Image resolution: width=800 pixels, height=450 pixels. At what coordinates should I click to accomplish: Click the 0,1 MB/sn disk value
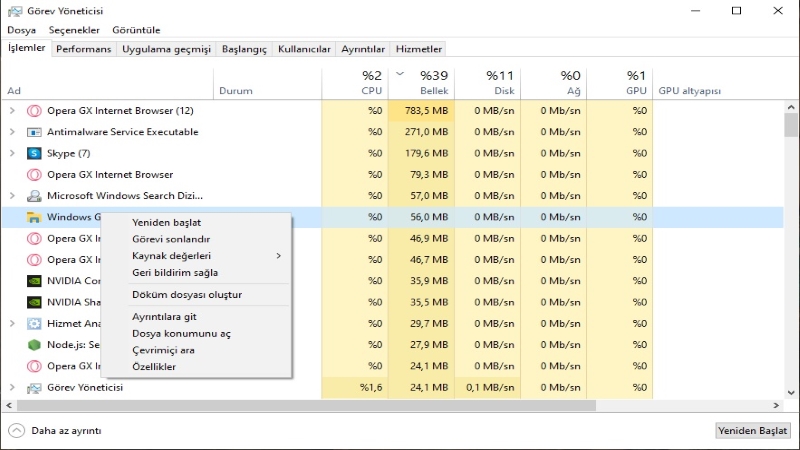(x=490, y=388)
